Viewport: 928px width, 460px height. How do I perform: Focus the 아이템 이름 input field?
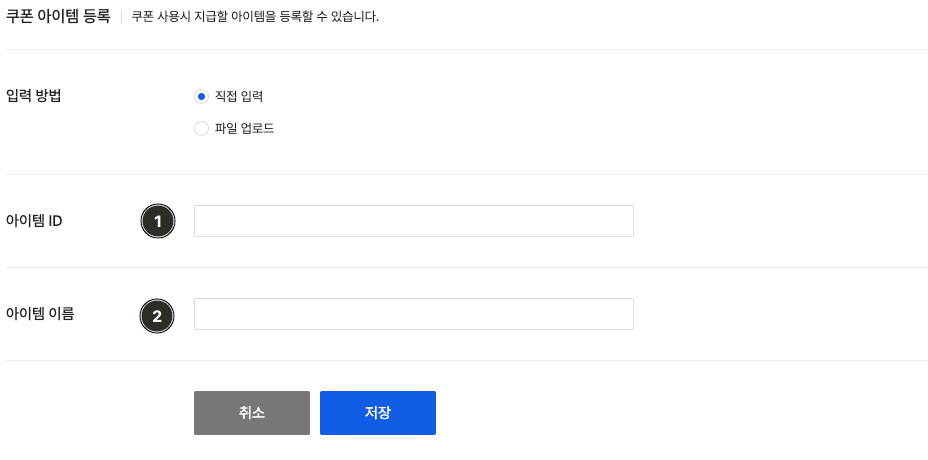pyautogui.click(x=414, y=314)
